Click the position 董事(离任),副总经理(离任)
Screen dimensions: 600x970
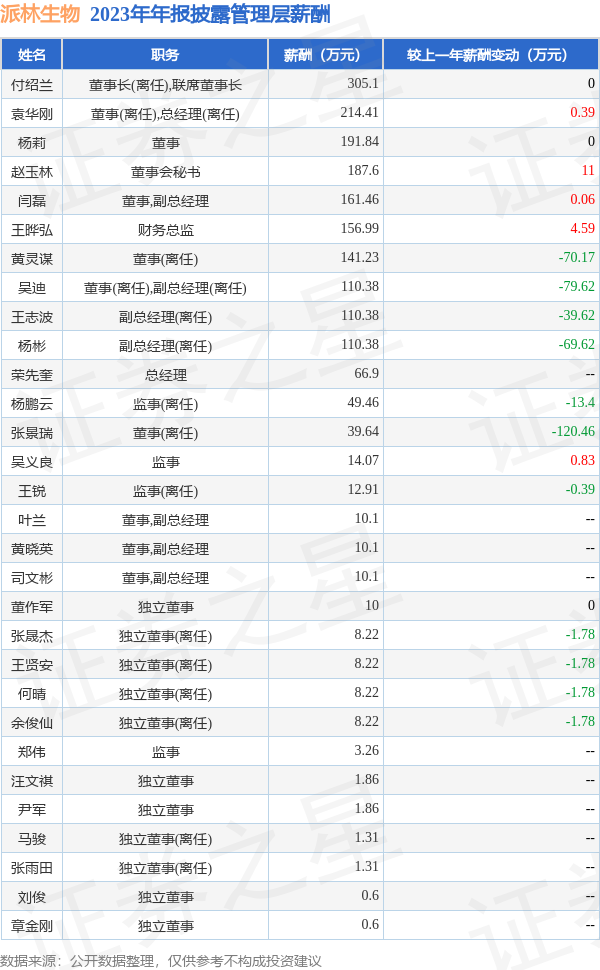[165, 288]
